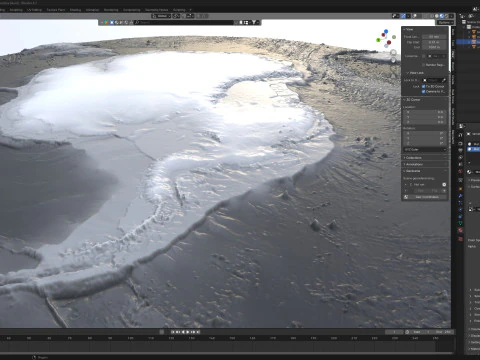Switch to wireframe viewport shading
Screen dimensions: 480x360
pos(431,16)
